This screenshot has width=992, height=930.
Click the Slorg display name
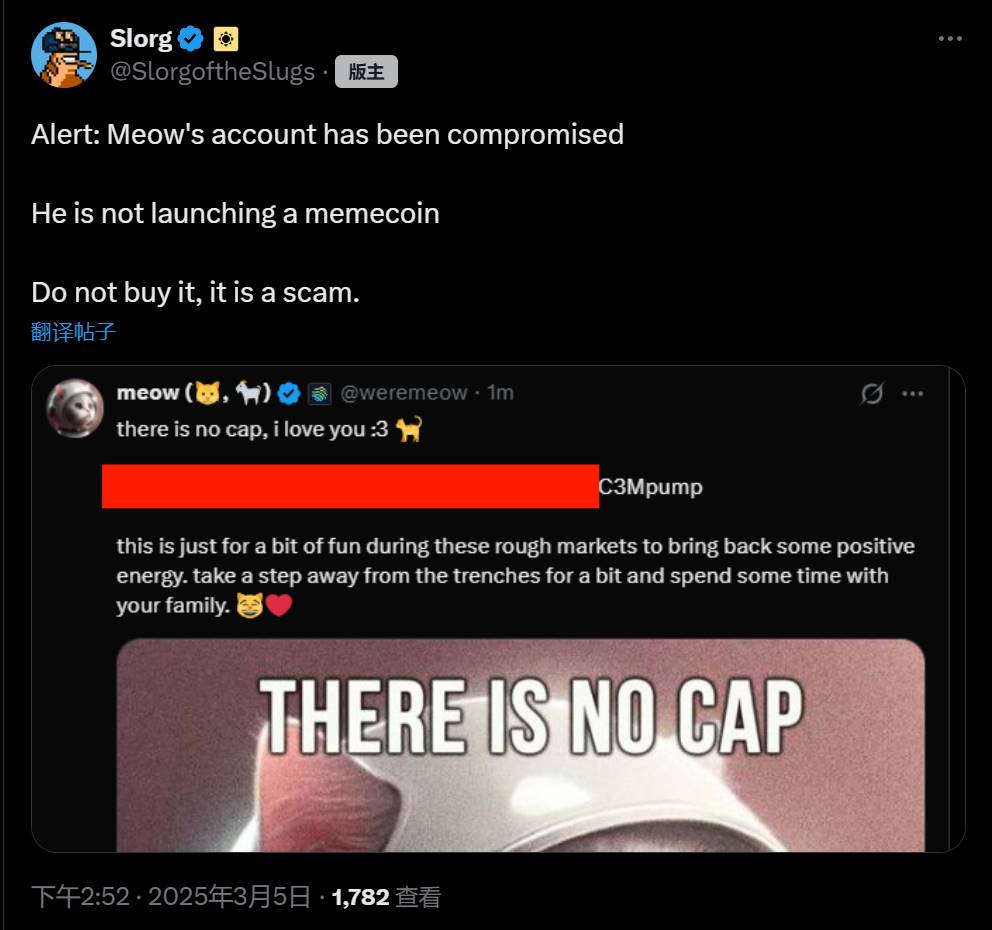[x=141, y=39]
